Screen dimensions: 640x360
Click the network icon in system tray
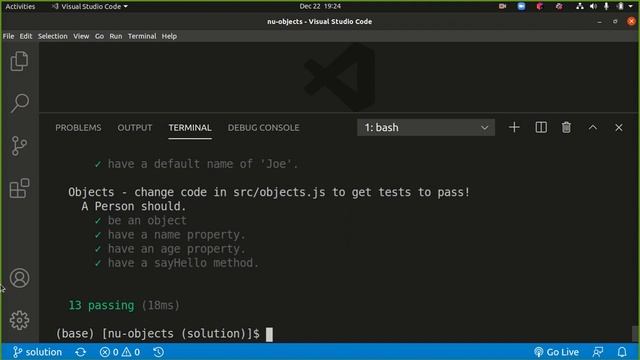[x=580, y=6]
